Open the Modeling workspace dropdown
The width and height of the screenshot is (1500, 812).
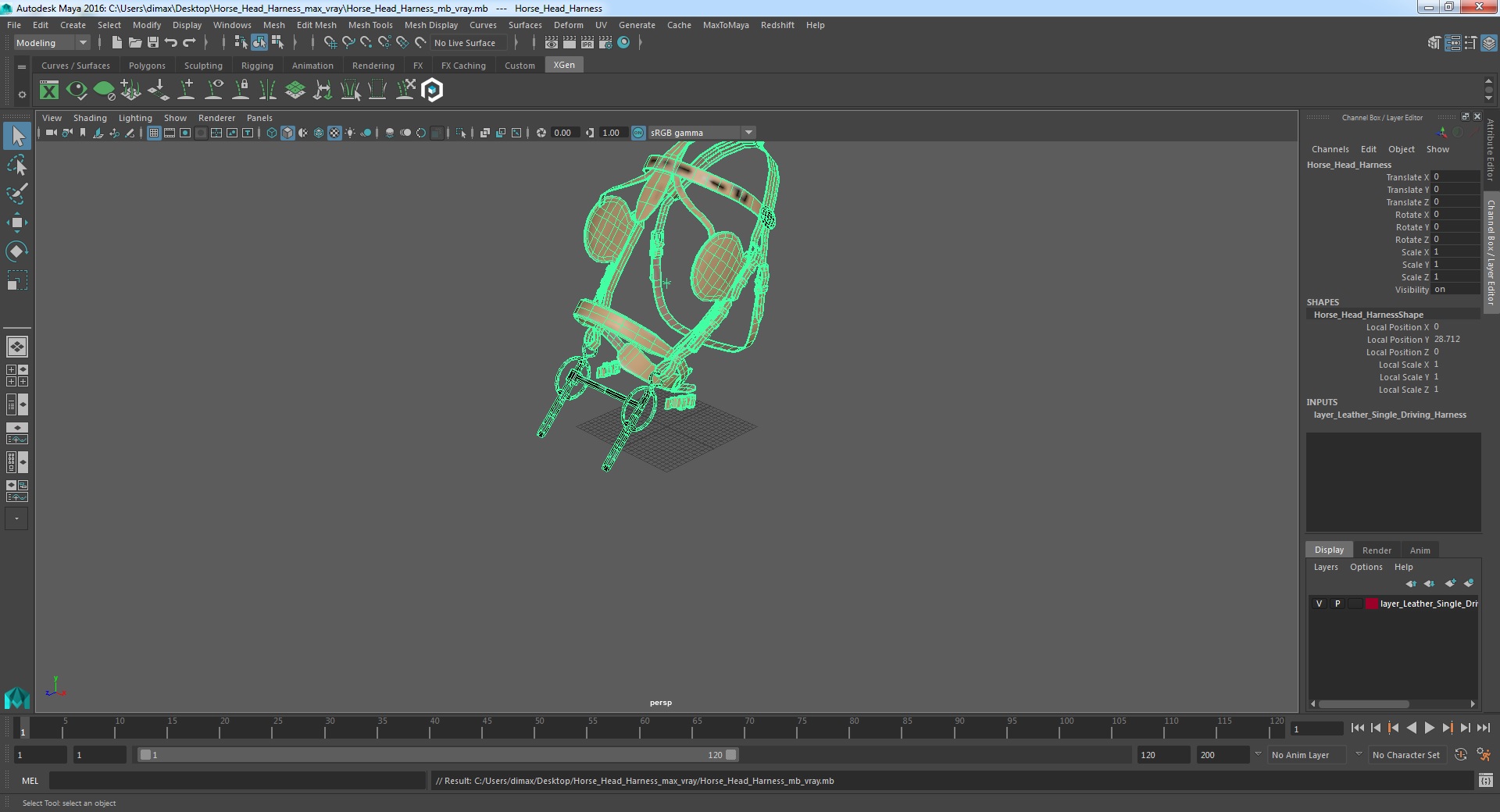(52, 43)
